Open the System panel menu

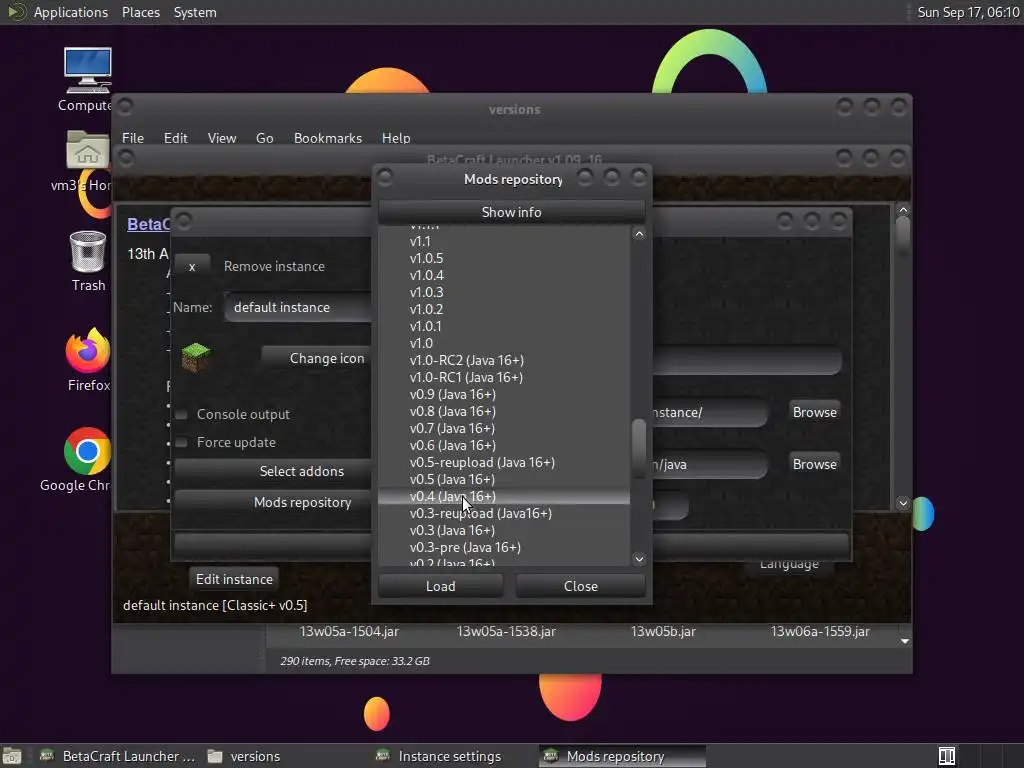tap(195, 12)
